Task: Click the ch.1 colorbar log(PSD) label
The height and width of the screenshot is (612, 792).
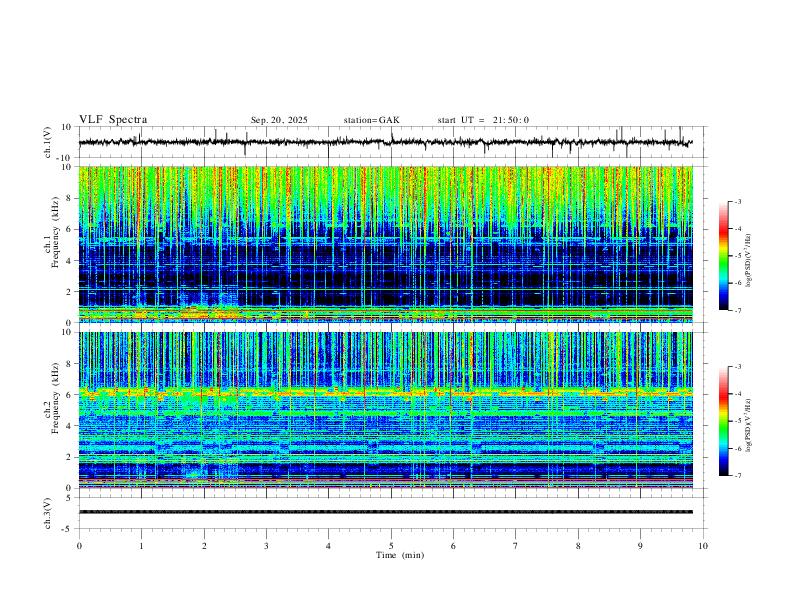Action: tap(749, 261)
